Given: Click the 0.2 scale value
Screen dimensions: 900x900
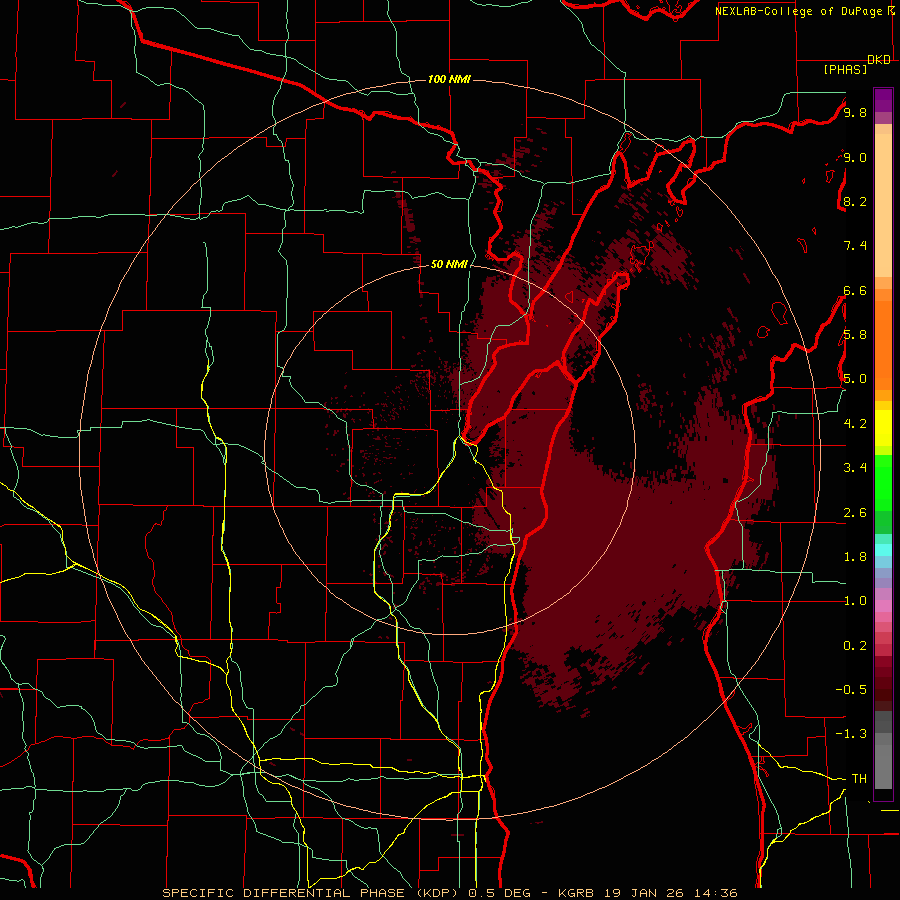Looking at the screenshot, I should coord(855,646).
